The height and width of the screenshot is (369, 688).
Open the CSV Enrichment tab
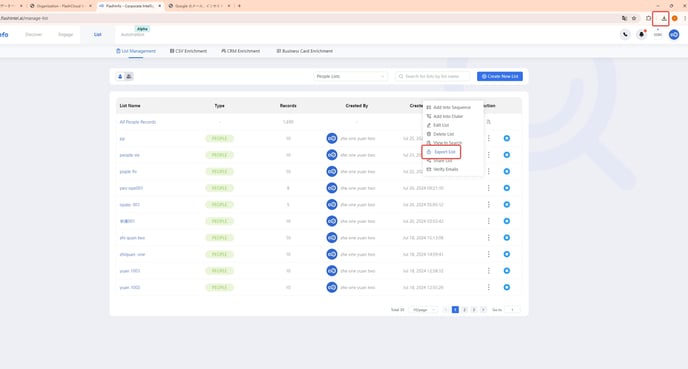tap(188, 51)
